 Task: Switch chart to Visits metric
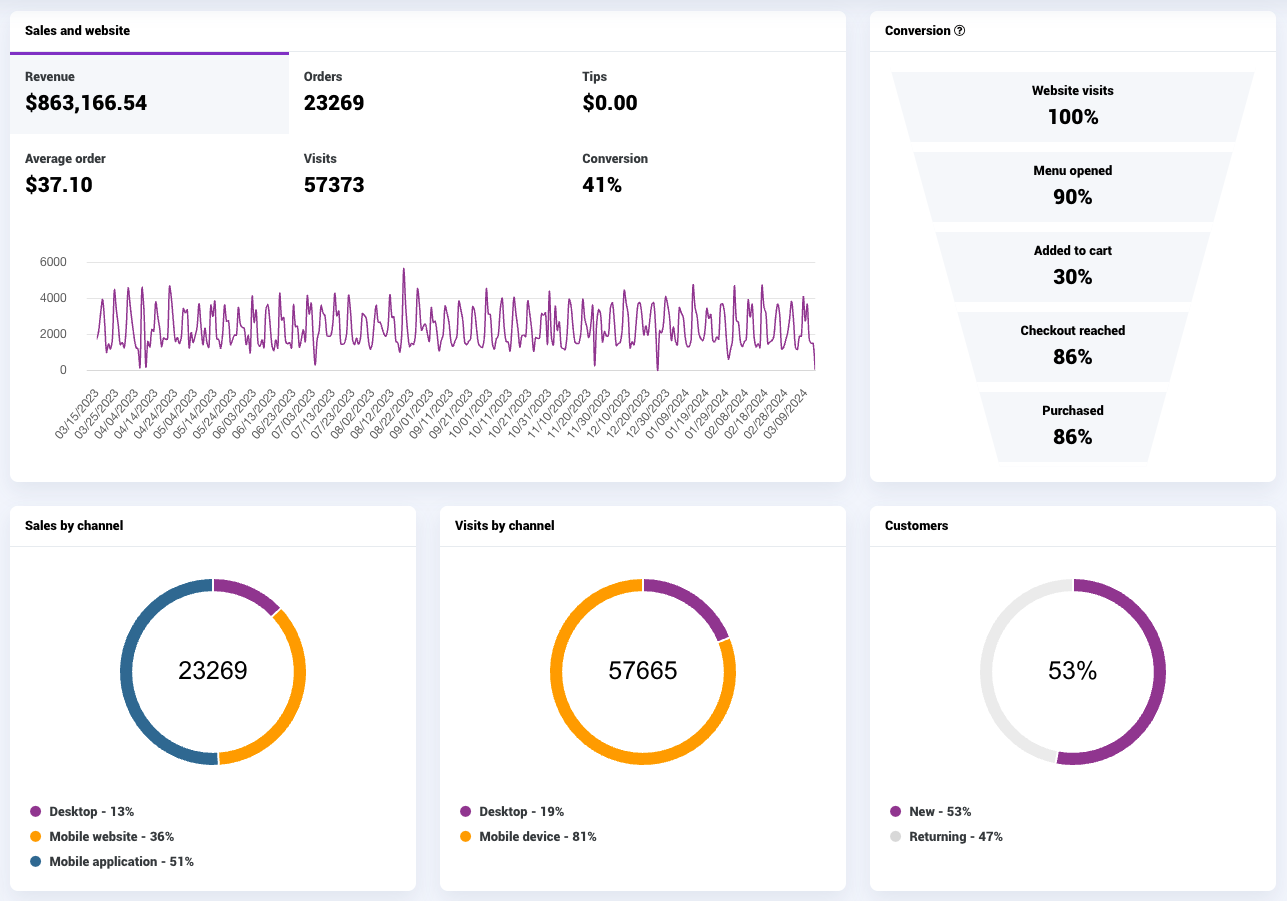point(428,175)
